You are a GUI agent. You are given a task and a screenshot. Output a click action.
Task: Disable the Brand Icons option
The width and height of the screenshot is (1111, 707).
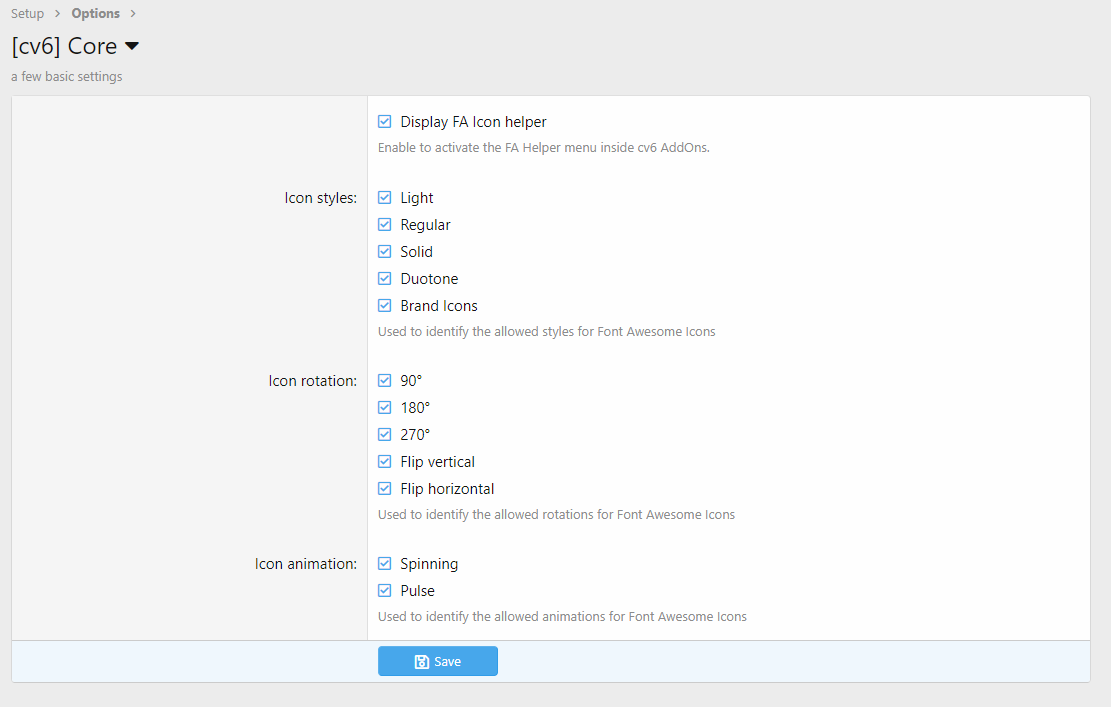pos(385,306)
